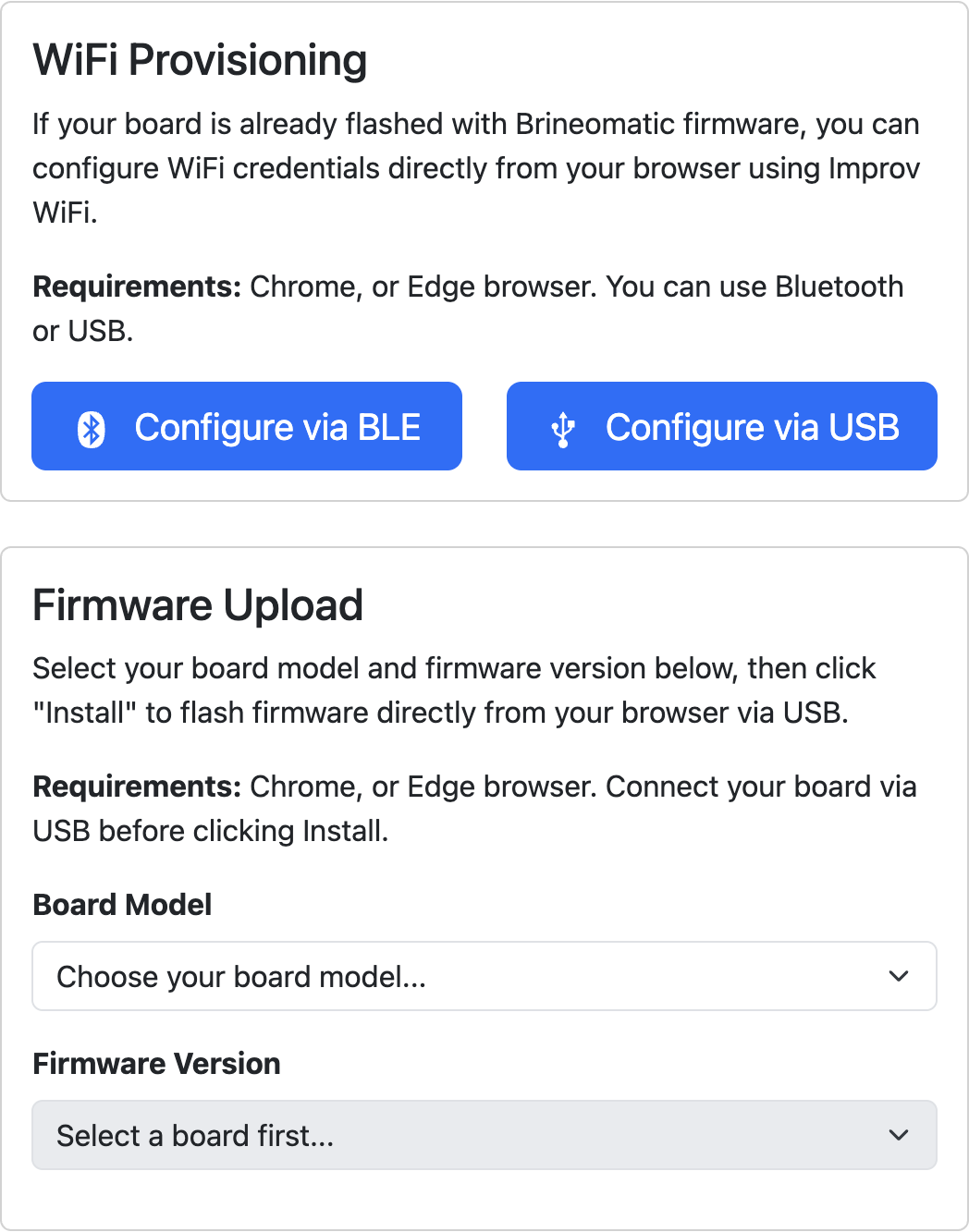Click the down arrow beside 'Choose your board model'
Screen dimensions: 969x1232
(x=897, y=976)
